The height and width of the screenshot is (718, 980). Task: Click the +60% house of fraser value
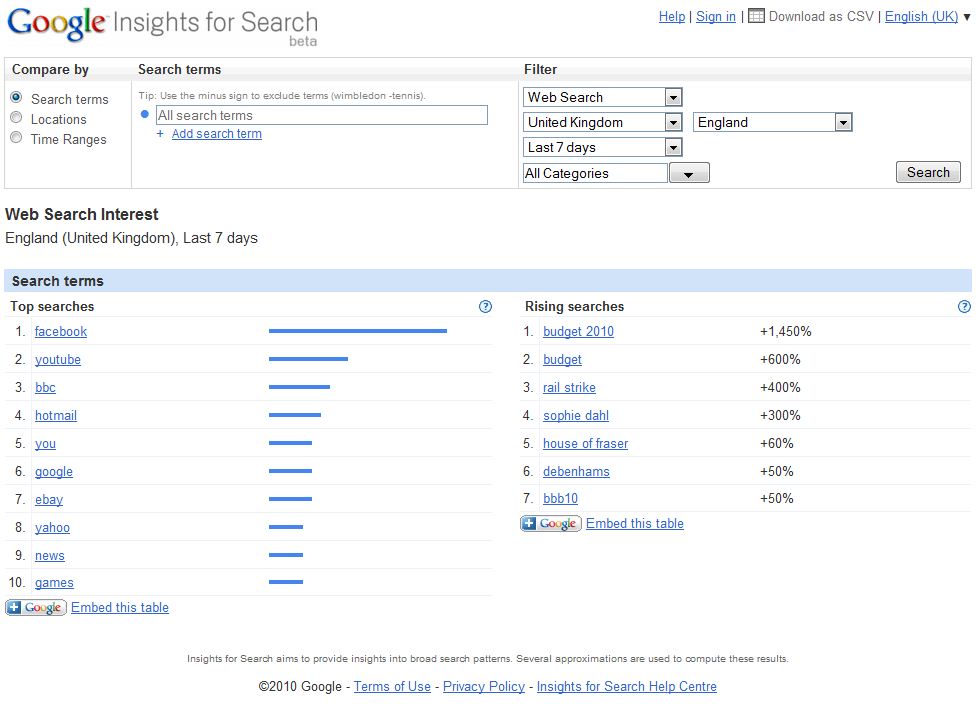pos(776,444)
